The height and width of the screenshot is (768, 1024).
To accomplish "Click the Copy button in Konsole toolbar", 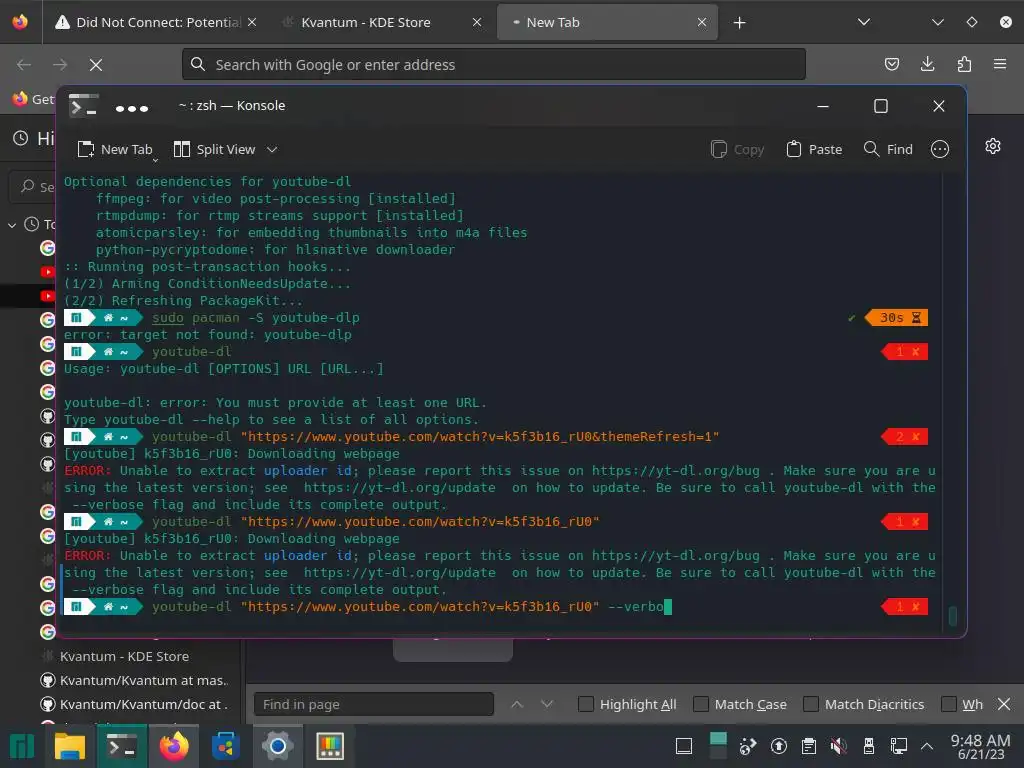I will click(737, 150).
